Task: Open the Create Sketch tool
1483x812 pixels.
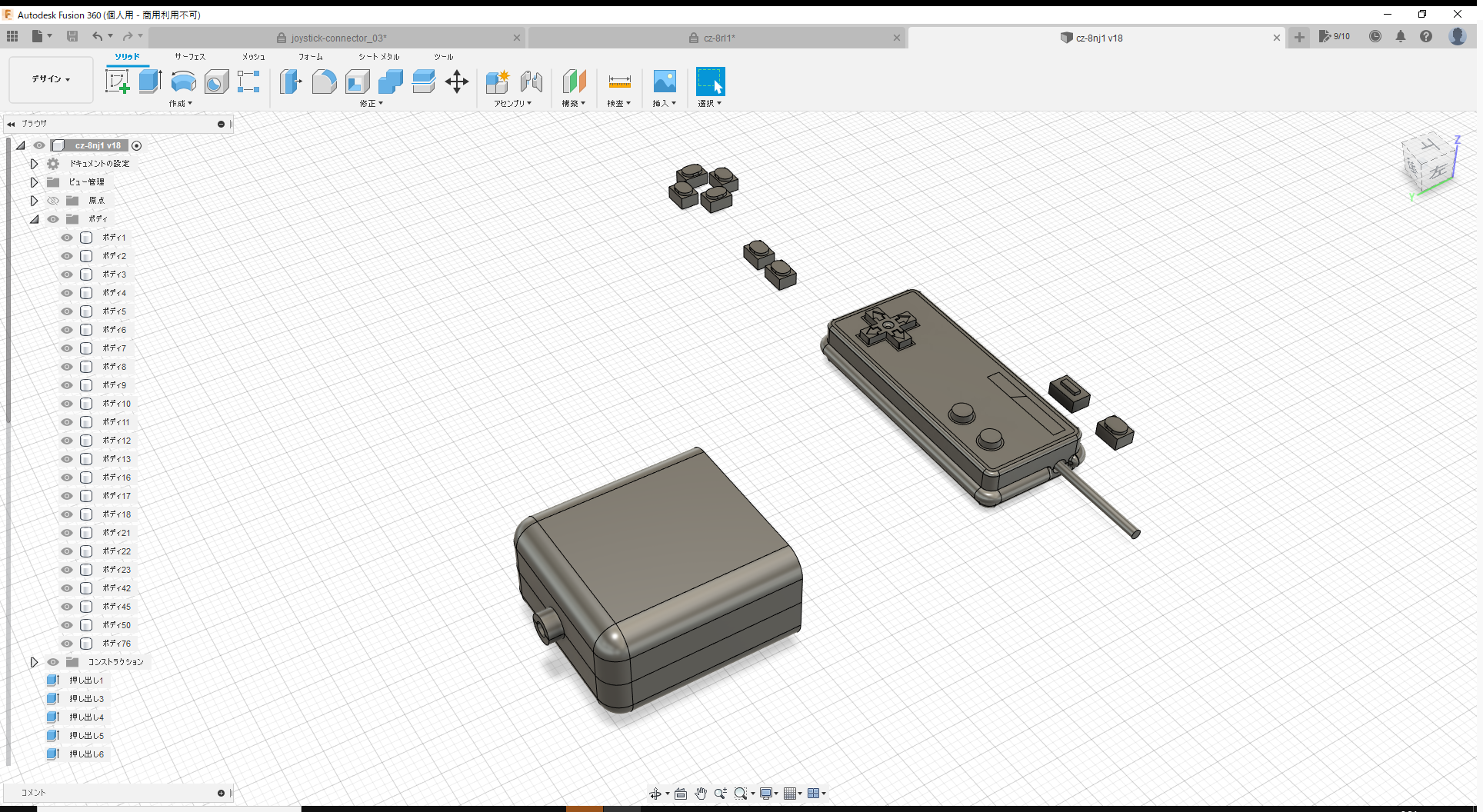Action: point(118,81)
